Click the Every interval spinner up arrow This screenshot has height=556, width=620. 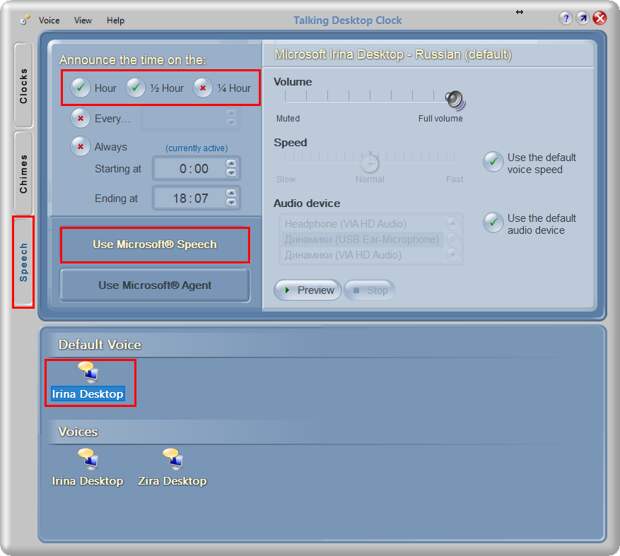click(x=231, y=113)
